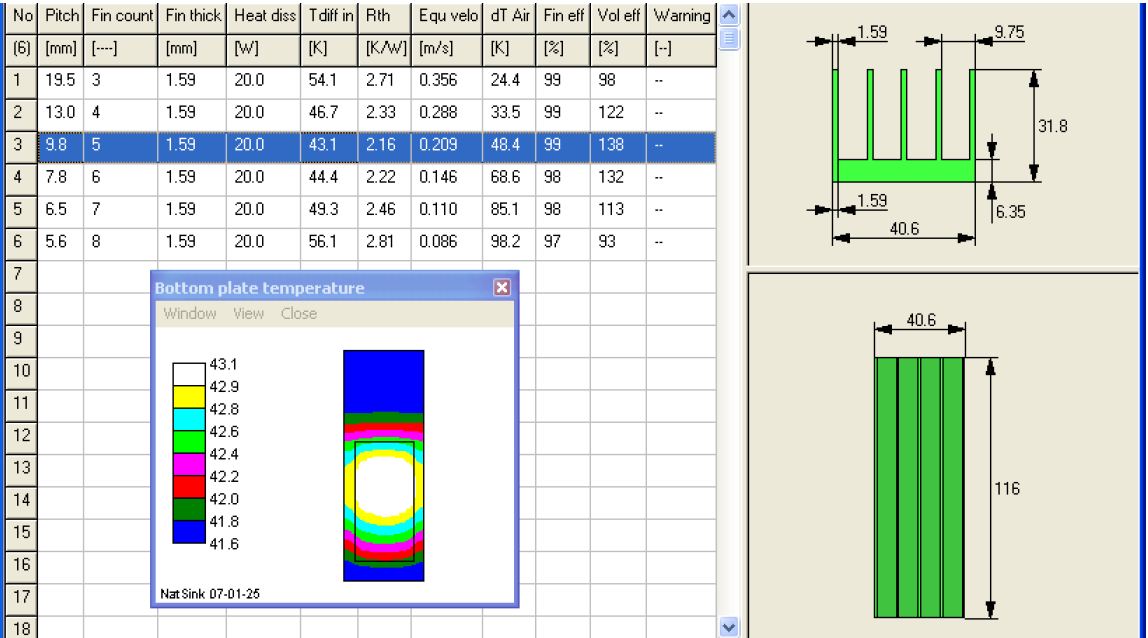Image resolution: width=1148 pixels, height=638 pixels.
Task: Click the table scrollbar down arrow
Action: tap(728, 627)
